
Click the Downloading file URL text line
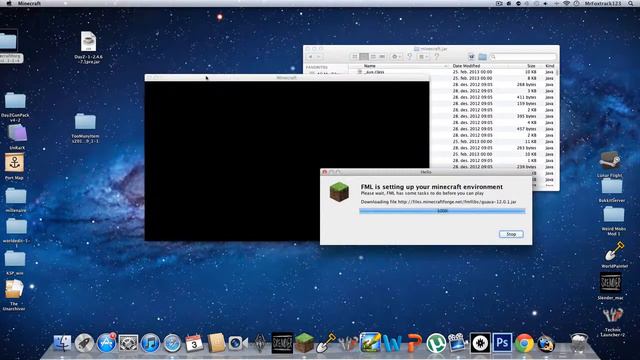pyautogui.click(x=438, y=202)
